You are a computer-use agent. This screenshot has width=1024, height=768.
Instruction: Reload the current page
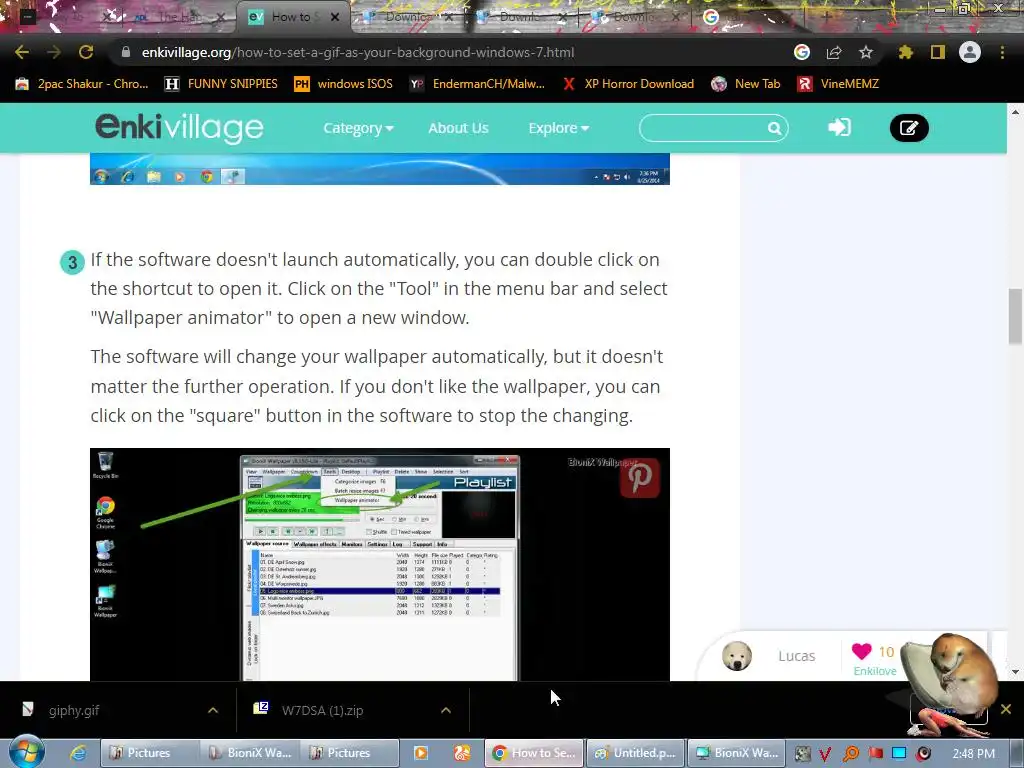click(86, 52)
